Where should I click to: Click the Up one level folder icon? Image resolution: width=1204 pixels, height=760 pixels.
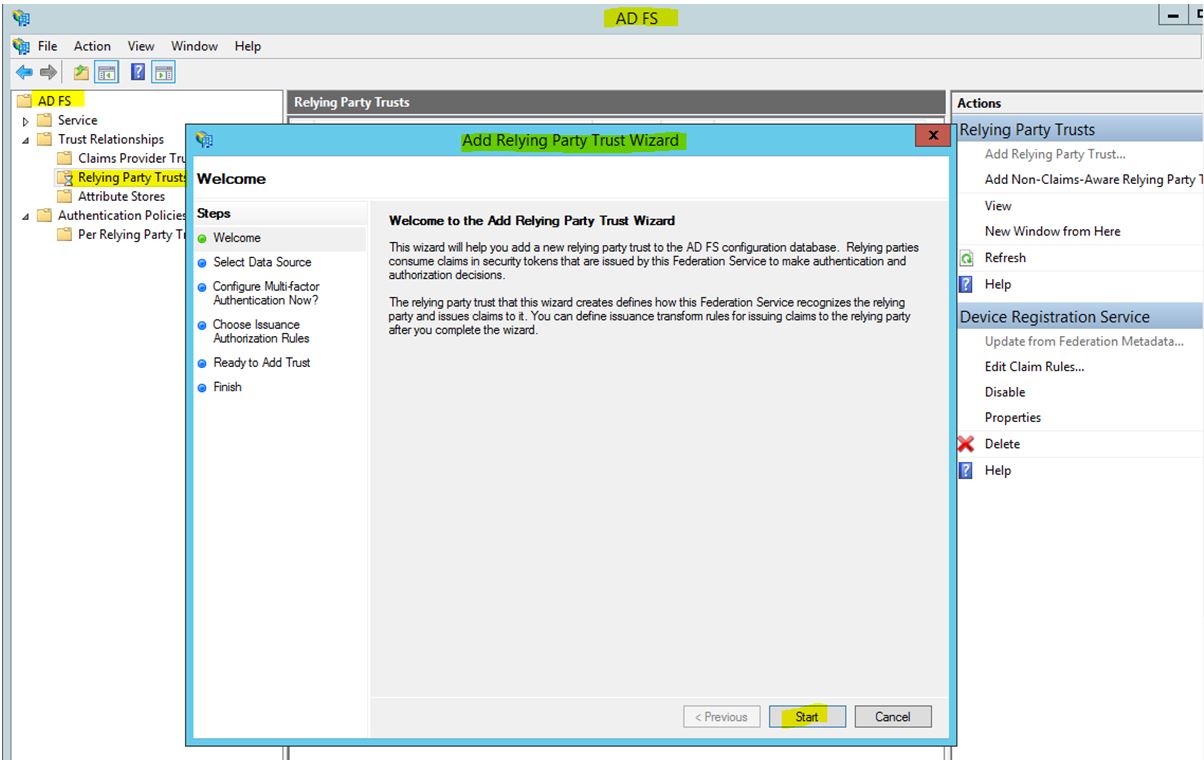click(79, 72)
